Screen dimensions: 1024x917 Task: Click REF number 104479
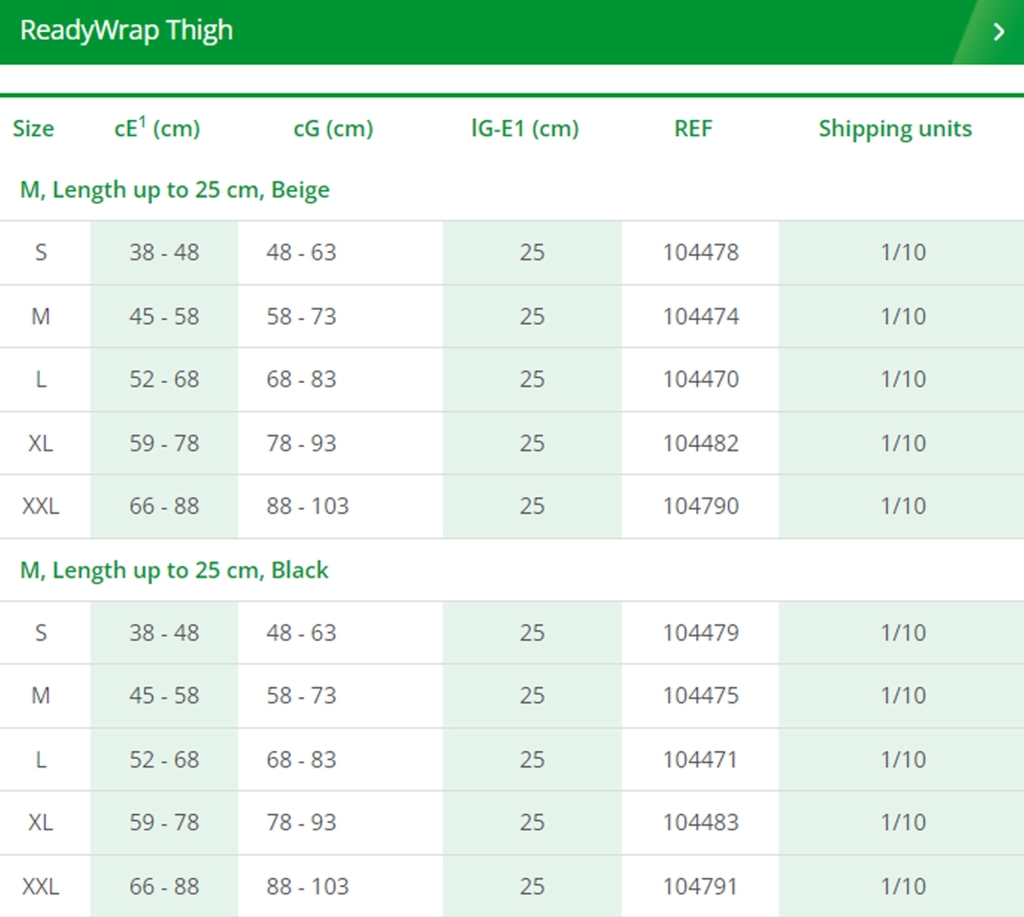[x=701, y=632]
